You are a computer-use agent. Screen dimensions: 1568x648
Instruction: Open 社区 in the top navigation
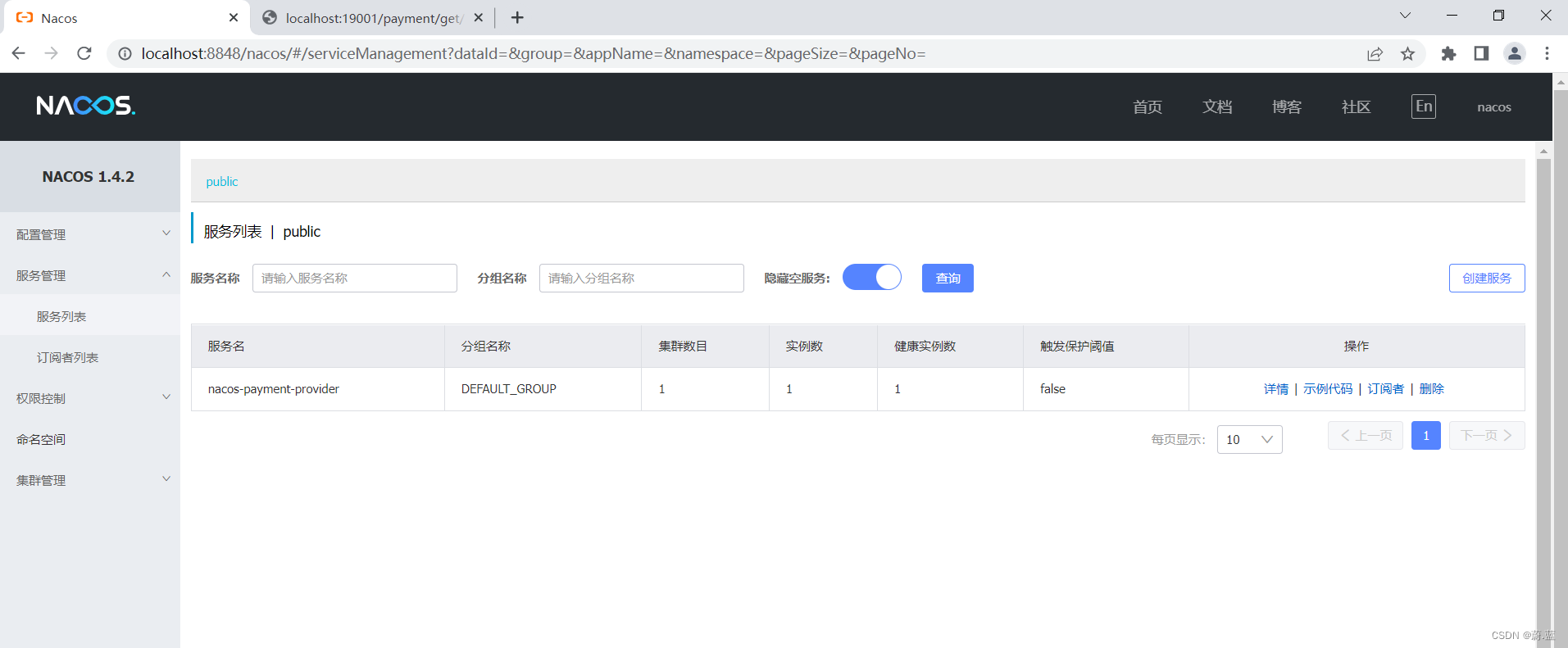tap(1357, 107)
